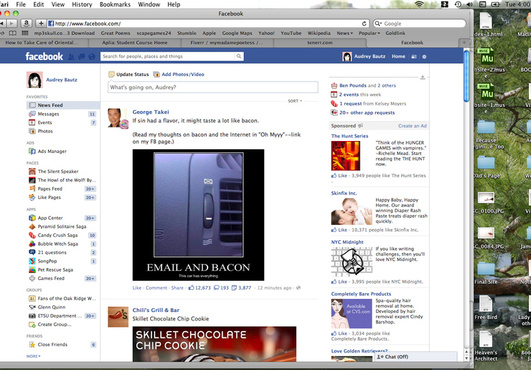Open the Window menu in the menu bar
This screenshot has height=370, width=531.
coord(149,4)
